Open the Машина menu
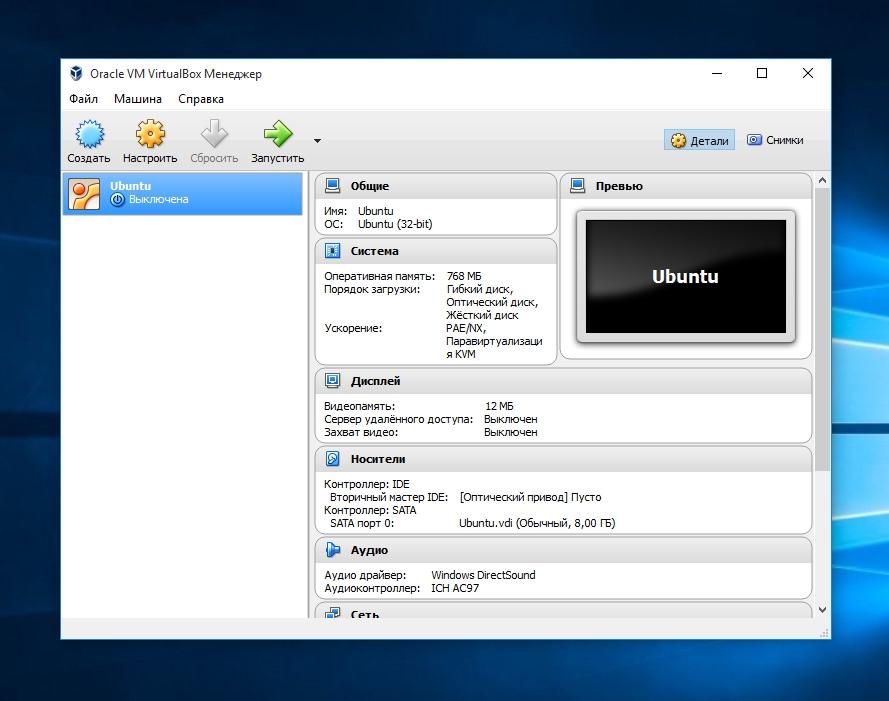This screenshot has width=889, height=701. tap(138, 99)
